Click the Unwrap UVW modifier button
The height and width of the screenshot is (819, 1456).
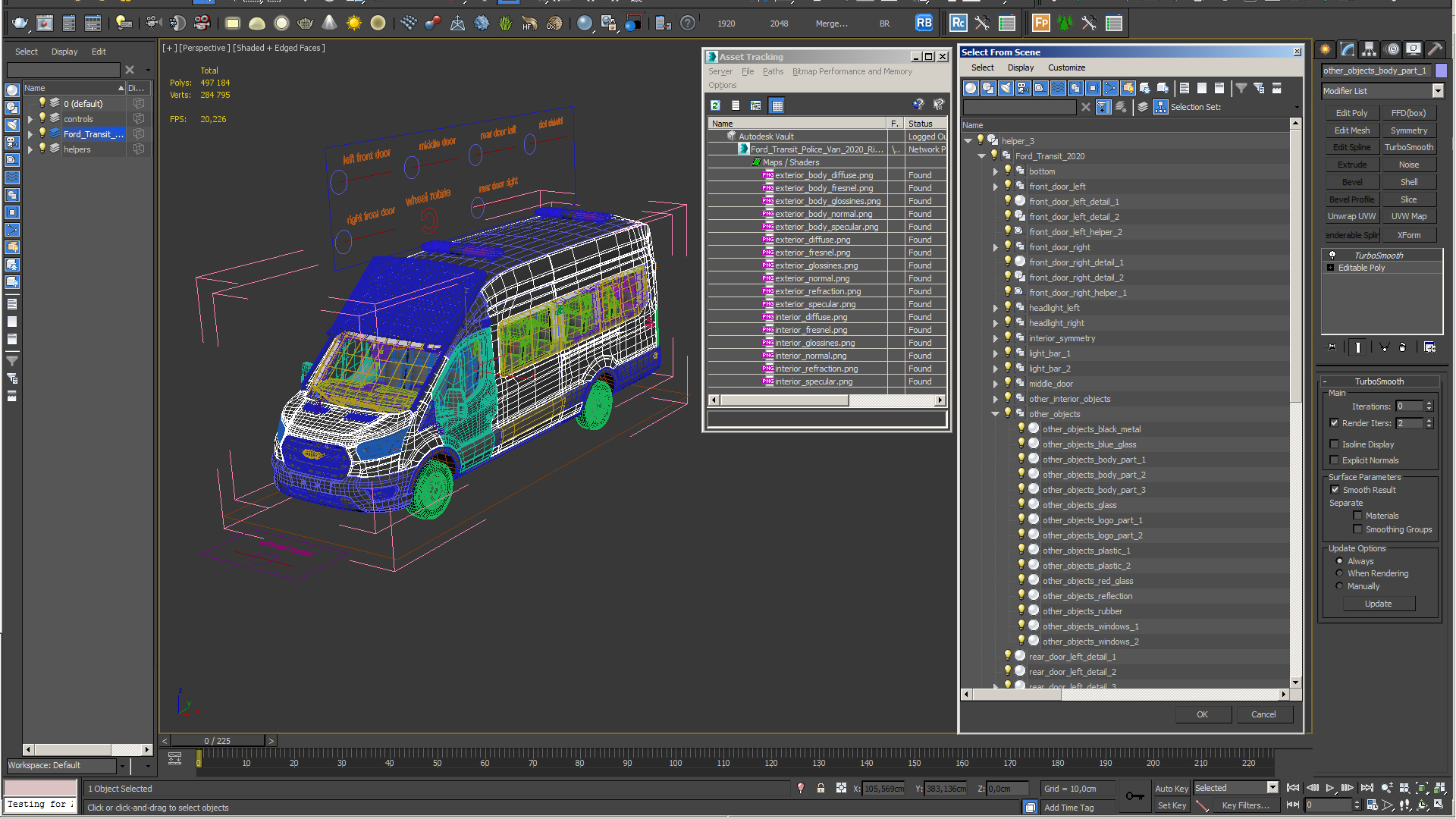[x=1351, y=216]
